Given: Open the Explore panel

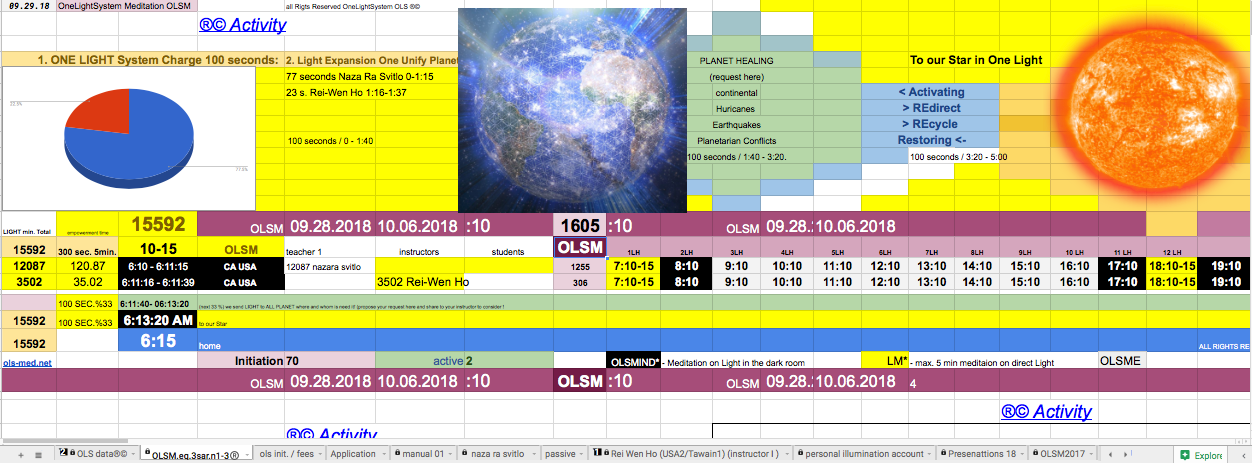Looking at the screenshot, I should tap(1202, 454).
